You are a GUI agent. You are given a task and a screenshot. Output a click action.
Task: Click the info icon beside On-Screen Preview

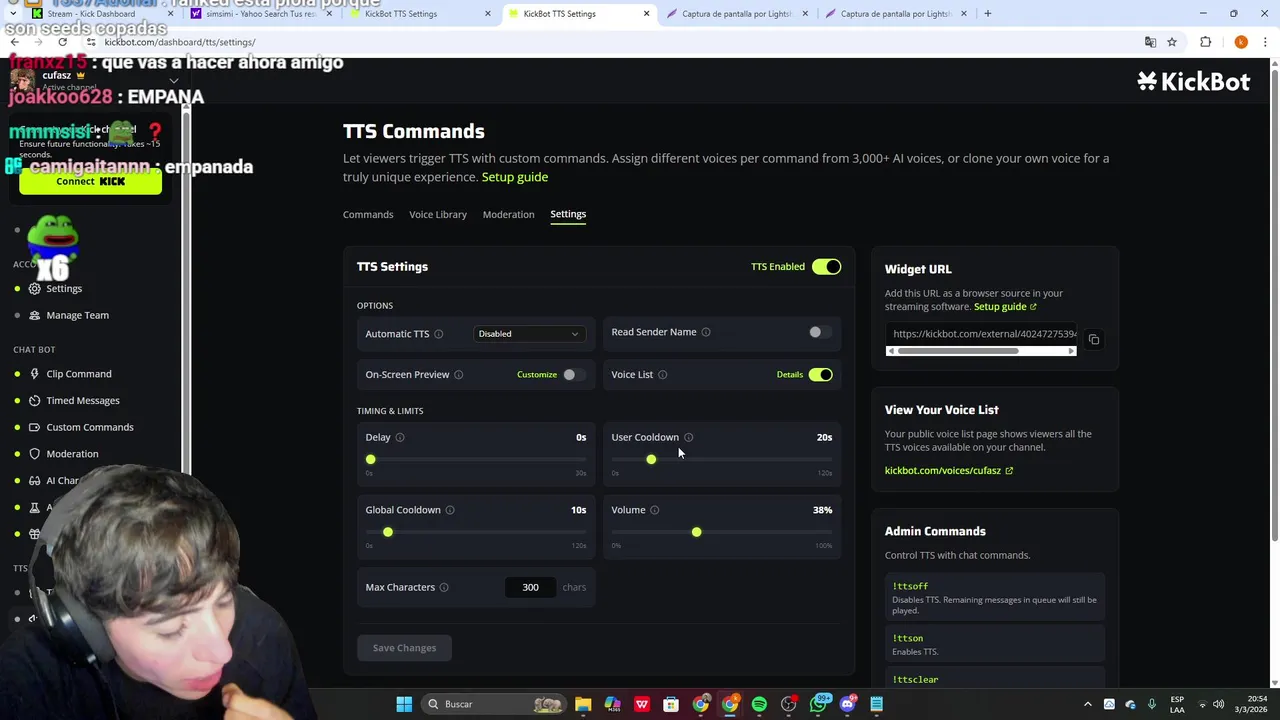[x=458, y=375]
